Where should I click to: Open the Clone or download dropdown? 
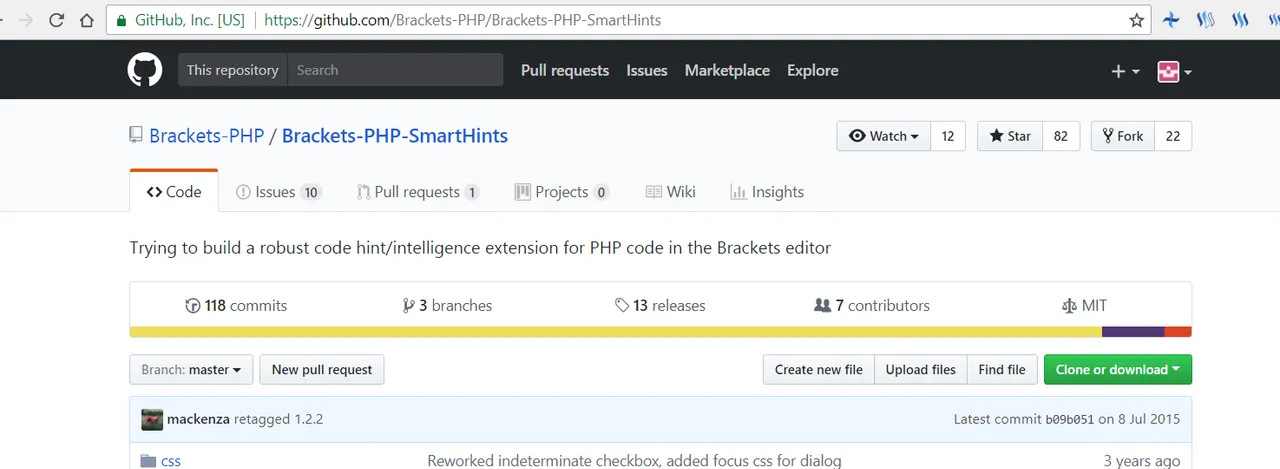[x=1118, y=369]
